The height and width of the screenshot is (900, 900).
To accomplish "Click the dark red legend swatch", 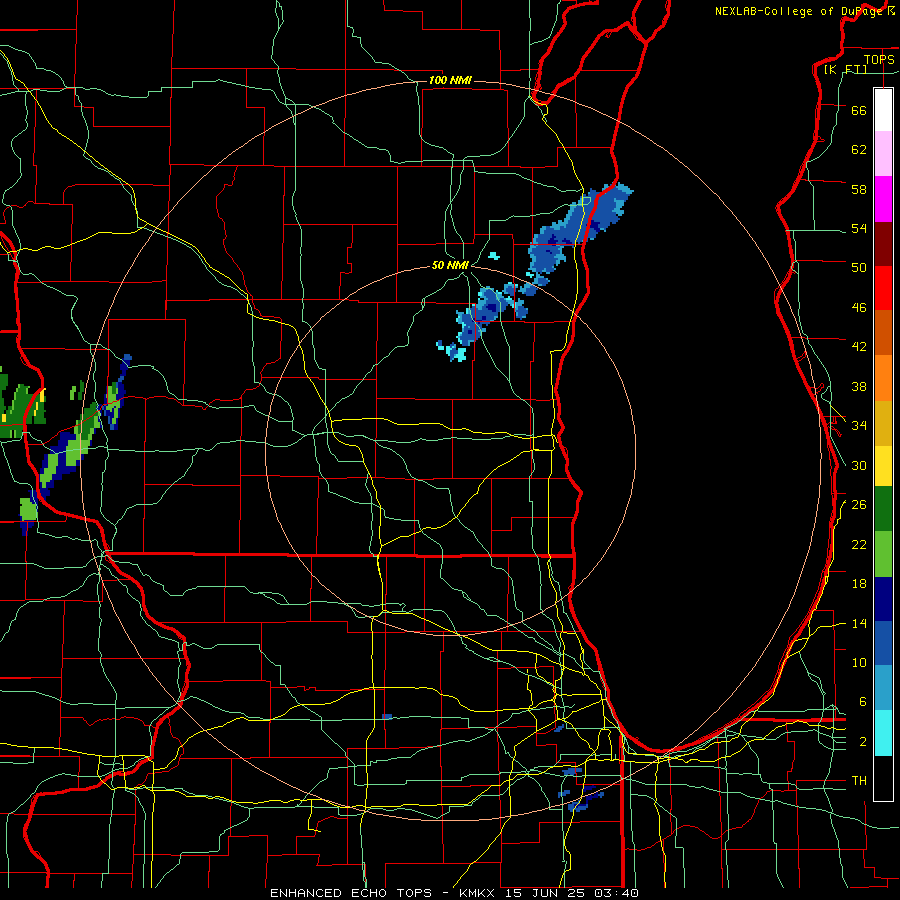I will pyautogui.click(x=883, y=244).
